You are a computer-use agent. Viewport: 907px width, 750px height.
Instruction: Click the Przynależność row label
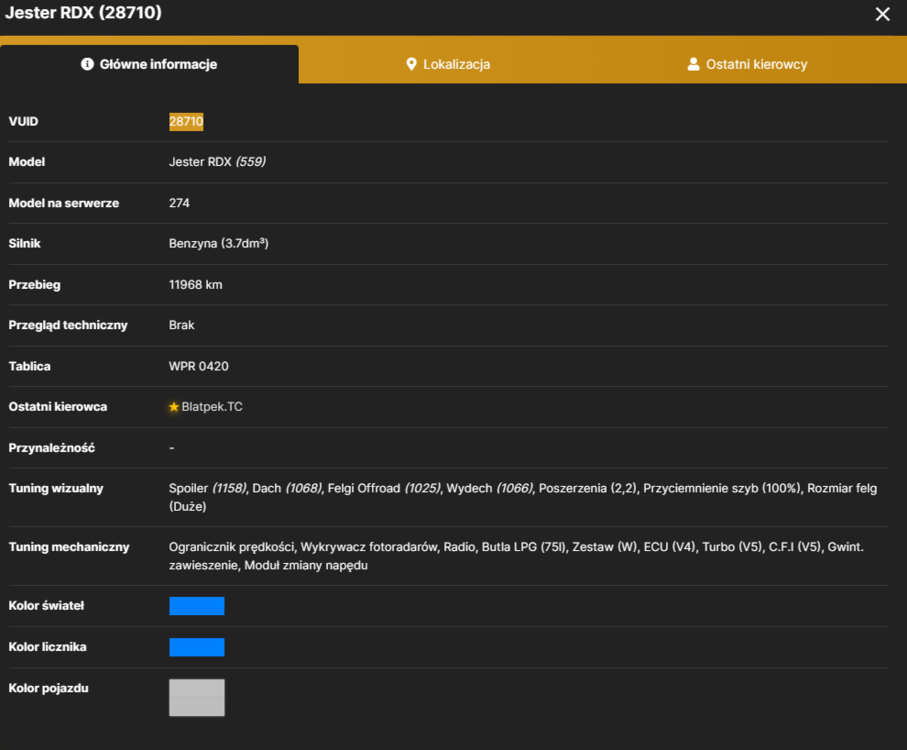[51, 448]
